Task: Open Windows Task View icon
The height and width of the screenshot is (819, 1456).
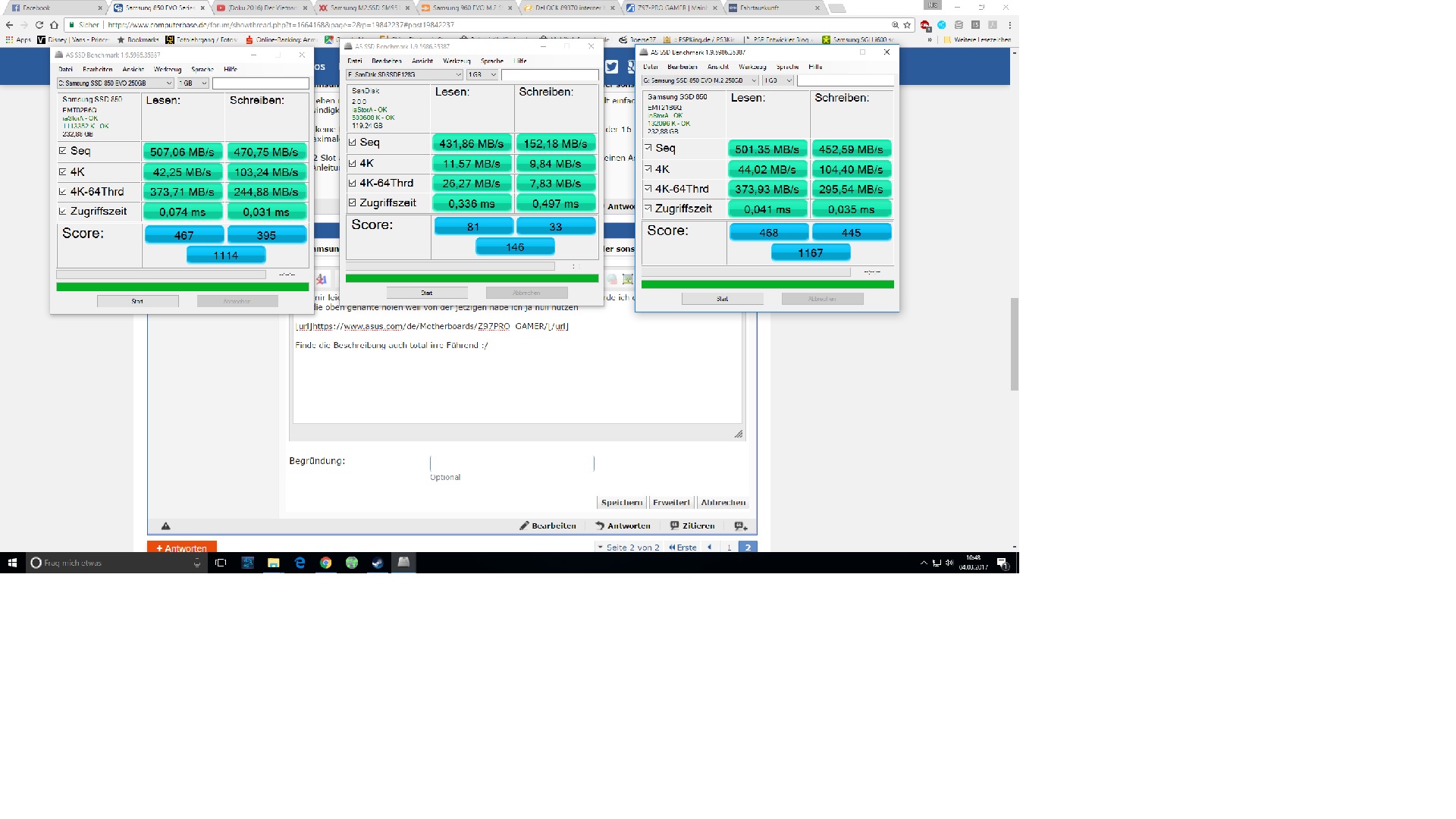Action: tap(221, 563)
